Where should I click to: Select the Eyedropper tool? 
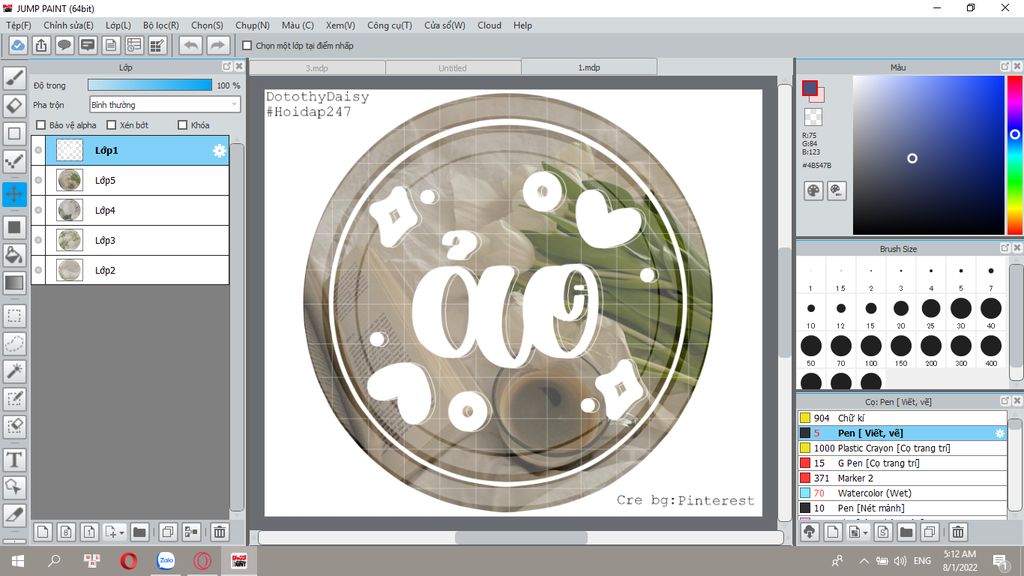pos(14,515)
